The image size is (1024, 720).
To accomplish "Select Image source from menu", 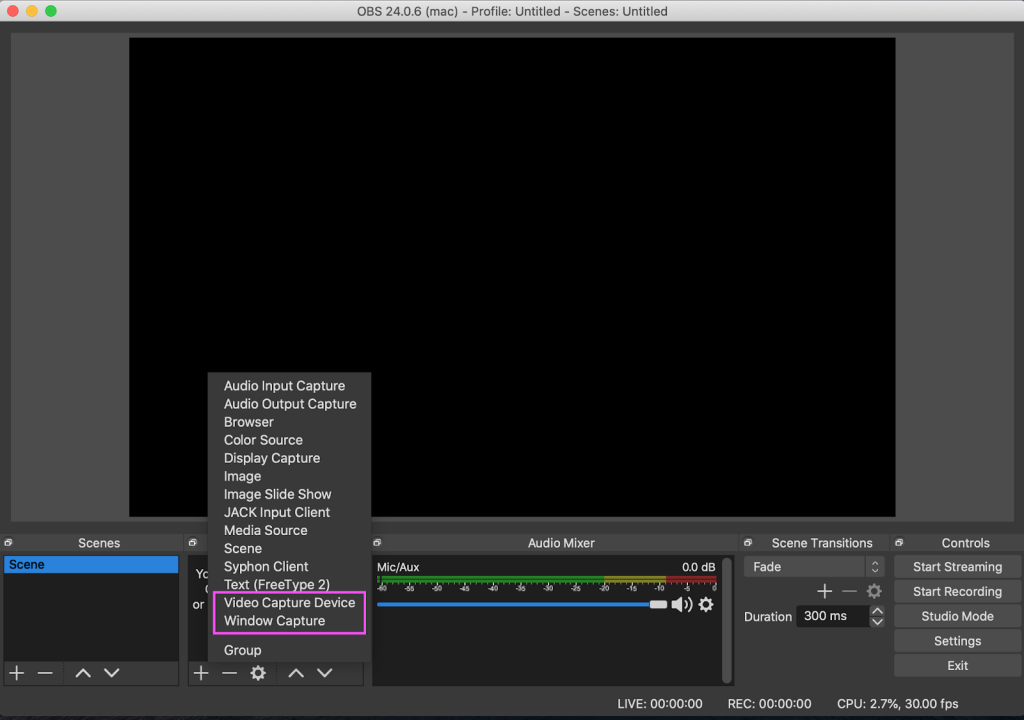I will 242,477.
